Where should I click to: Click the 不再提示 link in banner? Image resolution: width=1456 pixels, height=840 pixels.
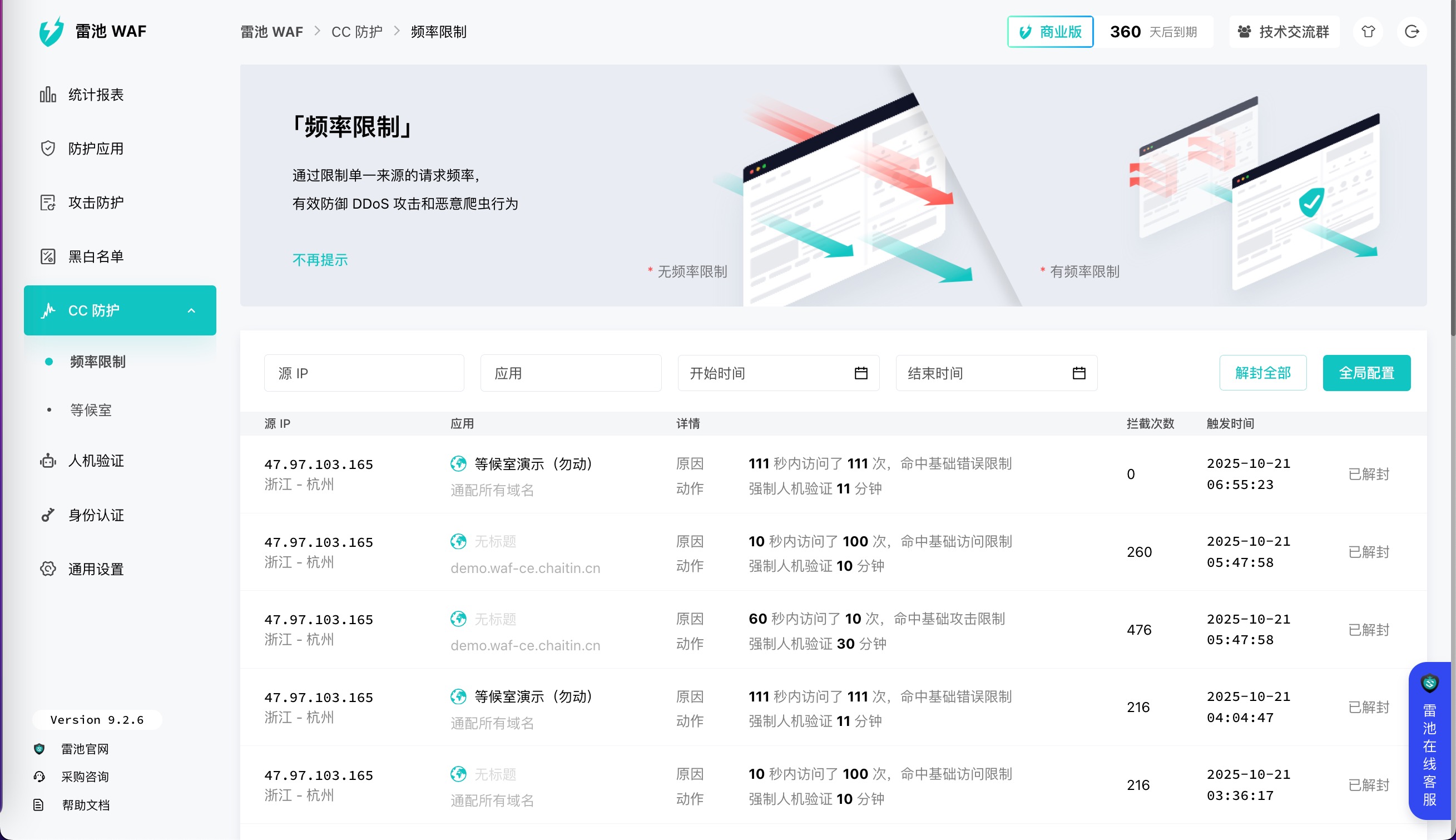320,260
